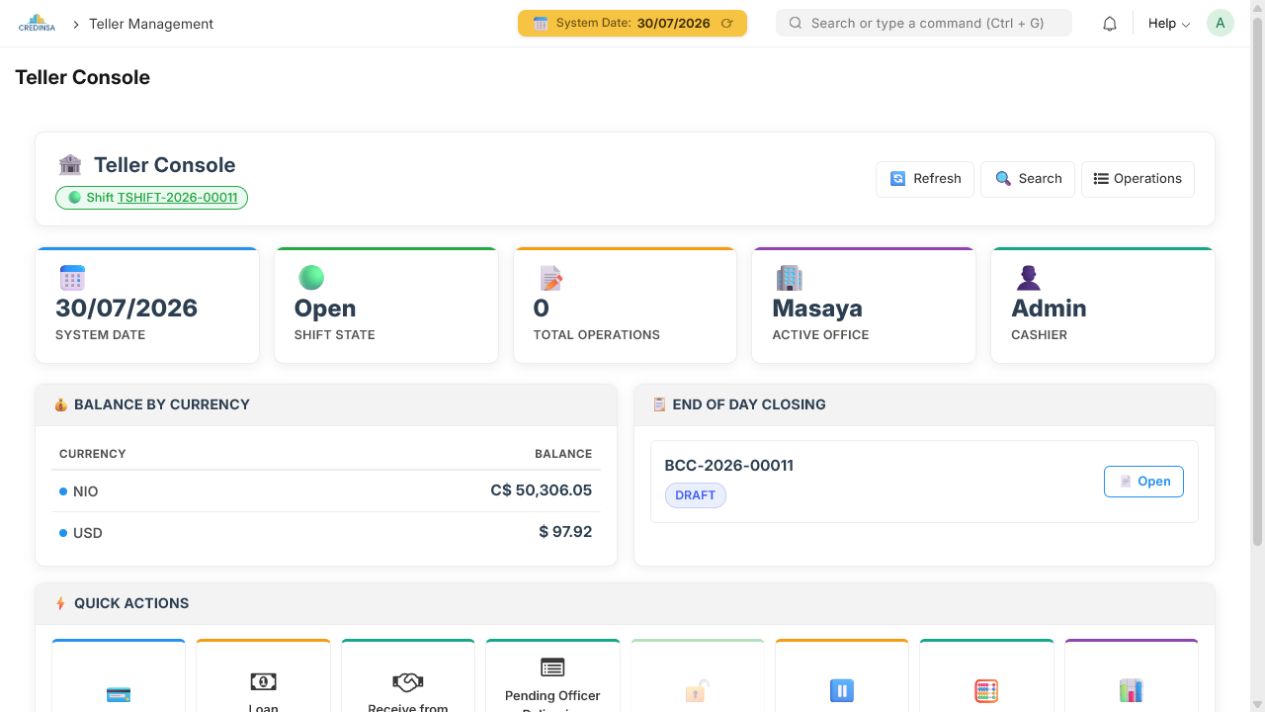
Task: Click the green circle on Shift State card
Action: coord(311,277)
